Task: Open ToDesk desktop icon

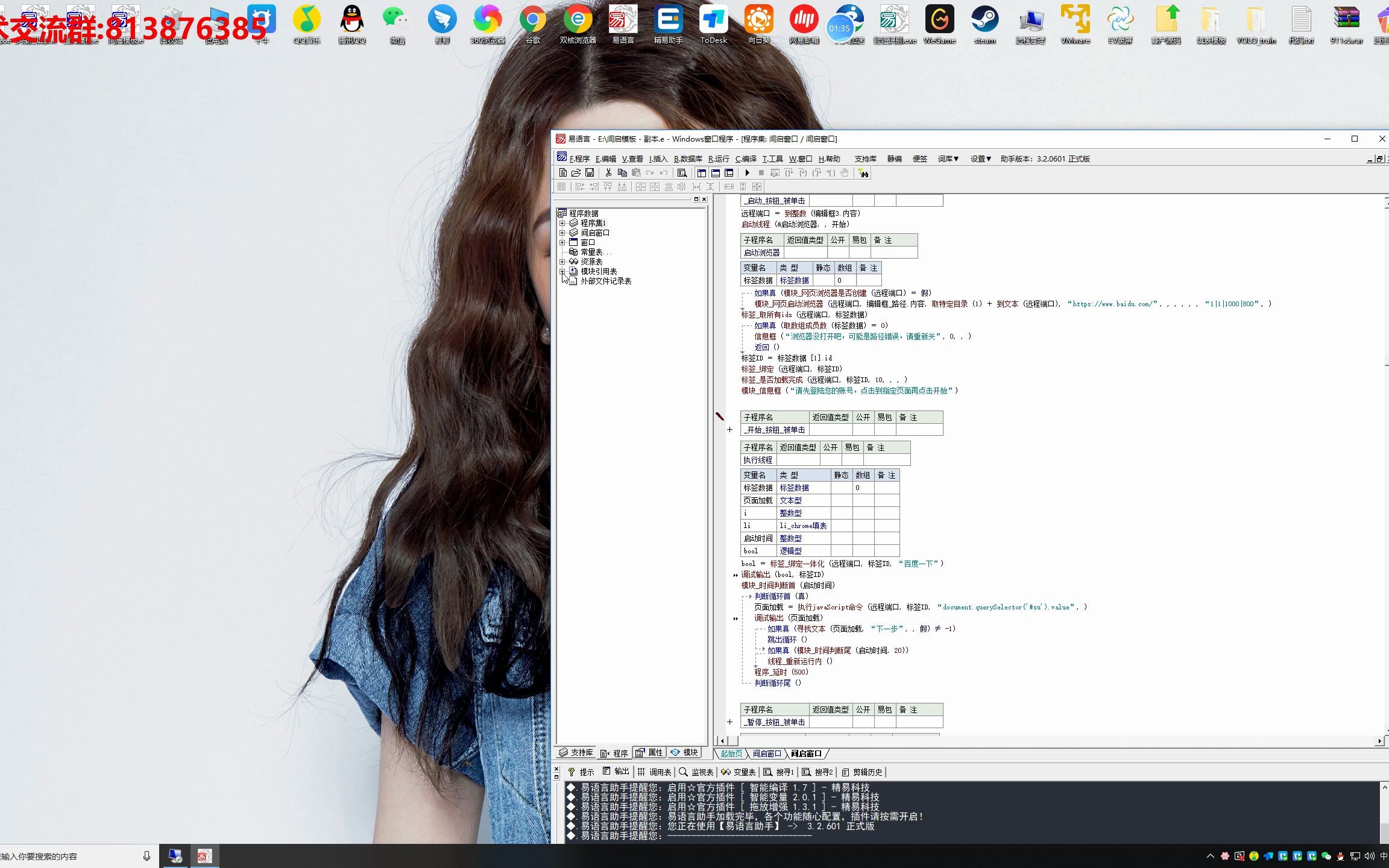Action: tap(714, 24)
